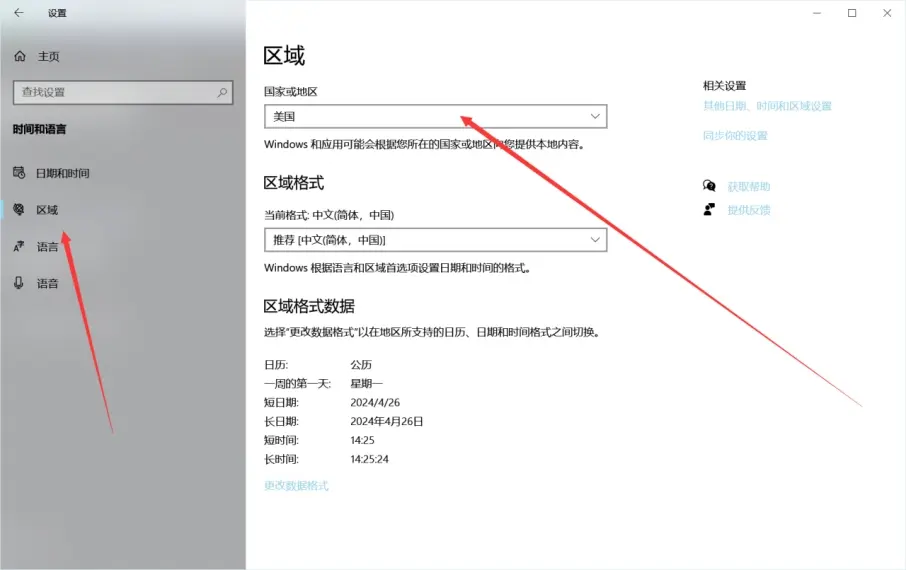Viewport: 906px width, 570px height.
Task: Maximize the Settings window
Action: pos(852,13)
